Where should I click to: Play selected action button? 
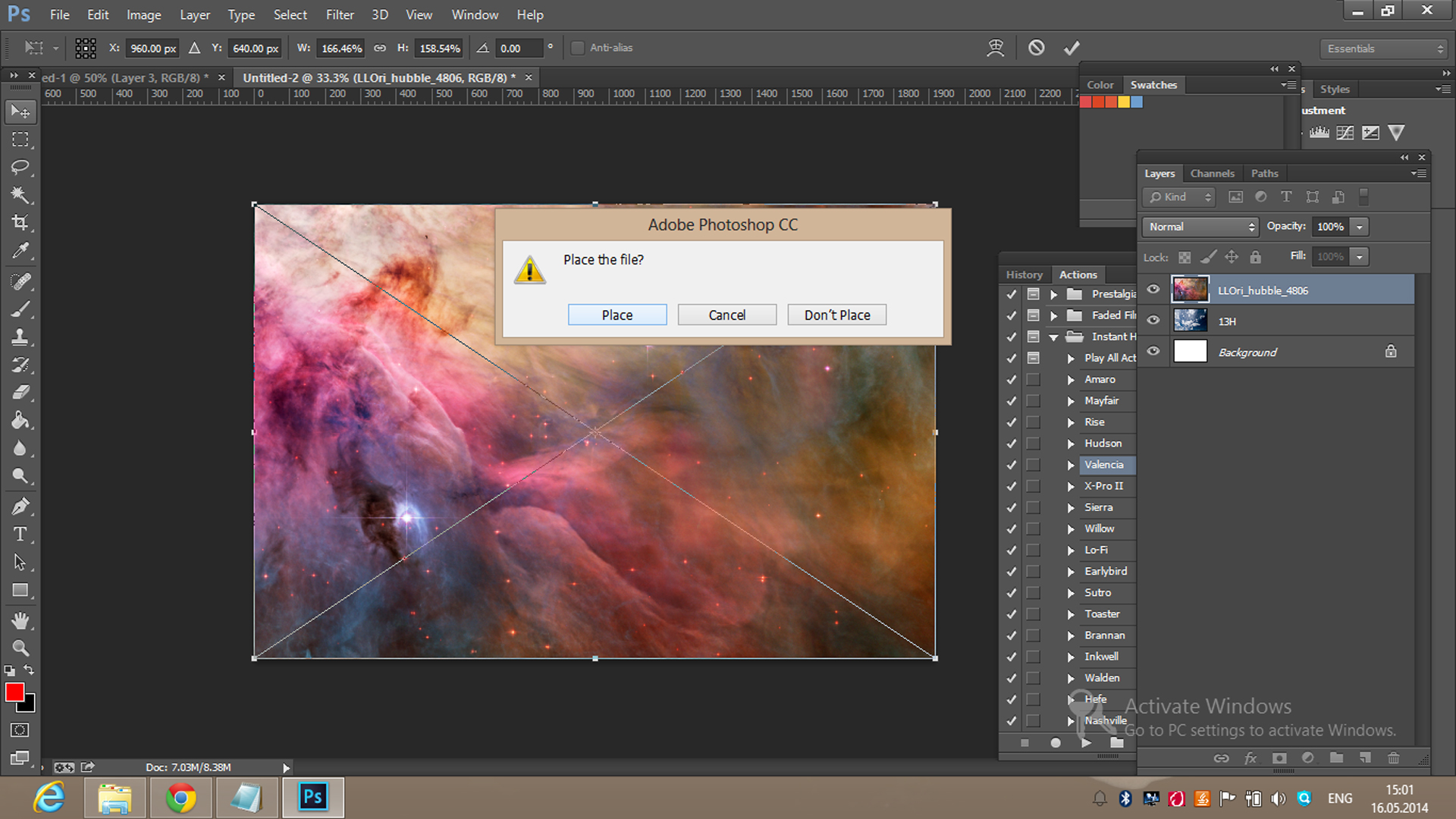(1086, 743)
